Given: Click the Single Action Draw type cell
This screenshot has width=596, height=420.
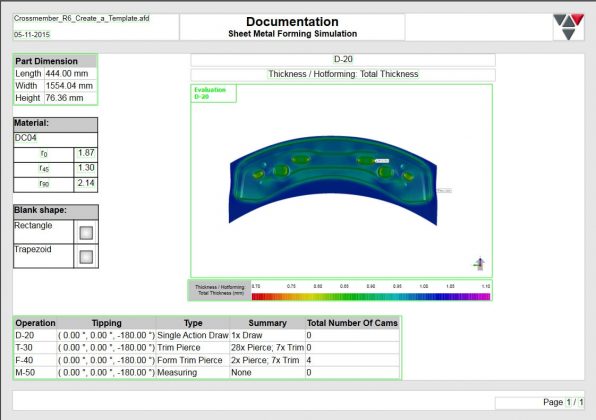Looking at the screenshot, I should (x=193, y=336).
